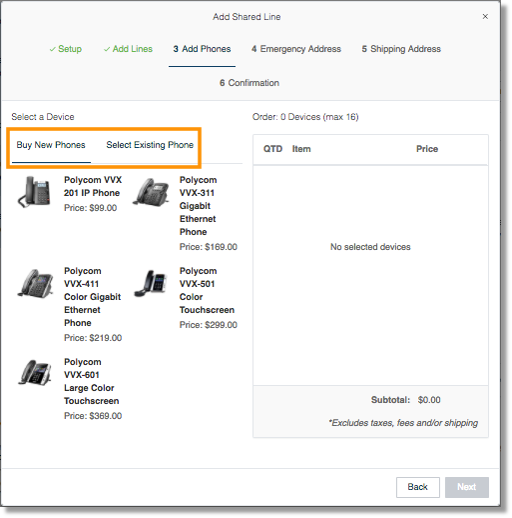Click the Item column header
Viewport: 512px width, 518px height.
301,149
